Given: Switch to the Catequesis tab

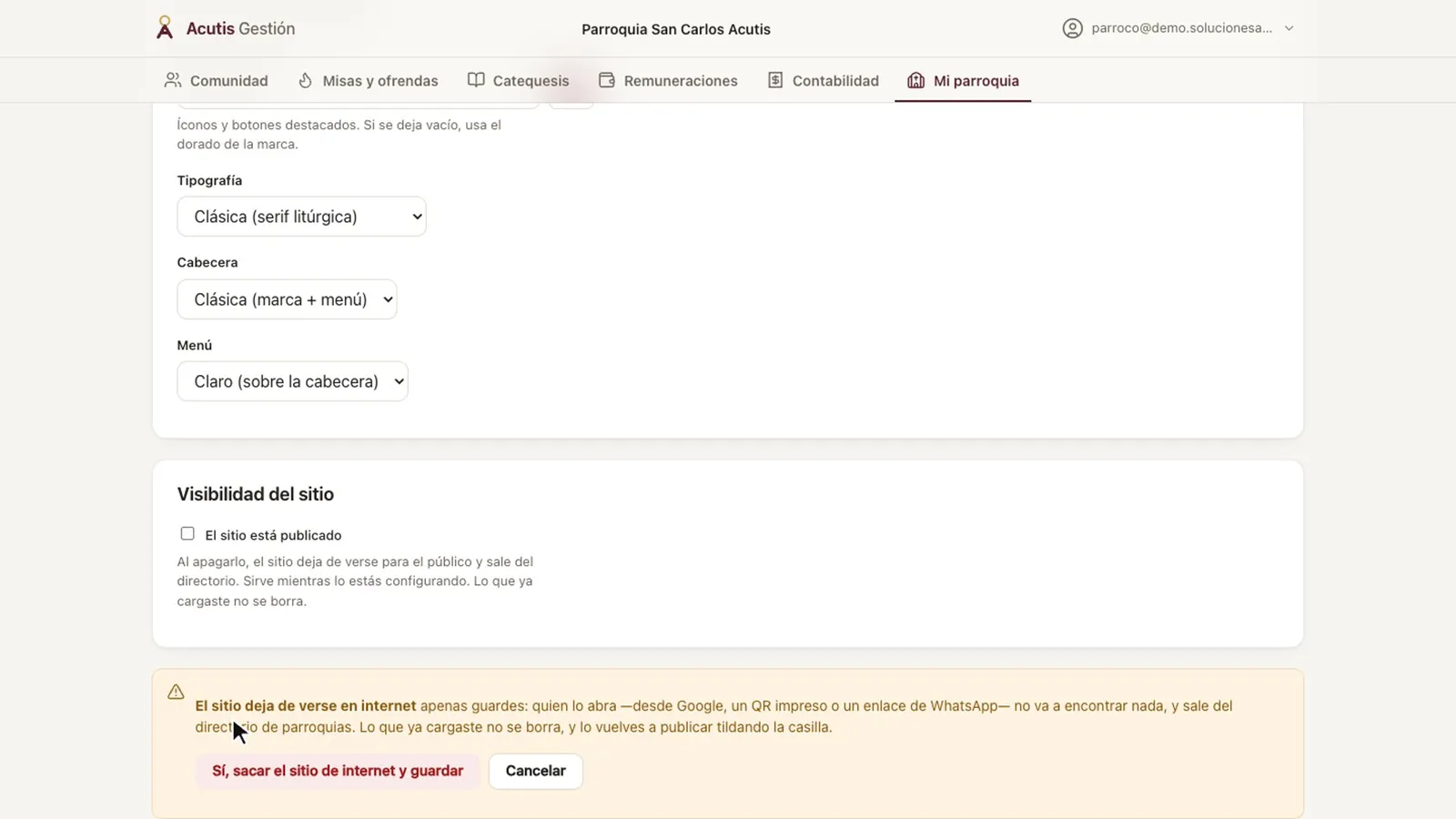Looking at the screenshot, I should pyautogui.click(x=518, y=80).
